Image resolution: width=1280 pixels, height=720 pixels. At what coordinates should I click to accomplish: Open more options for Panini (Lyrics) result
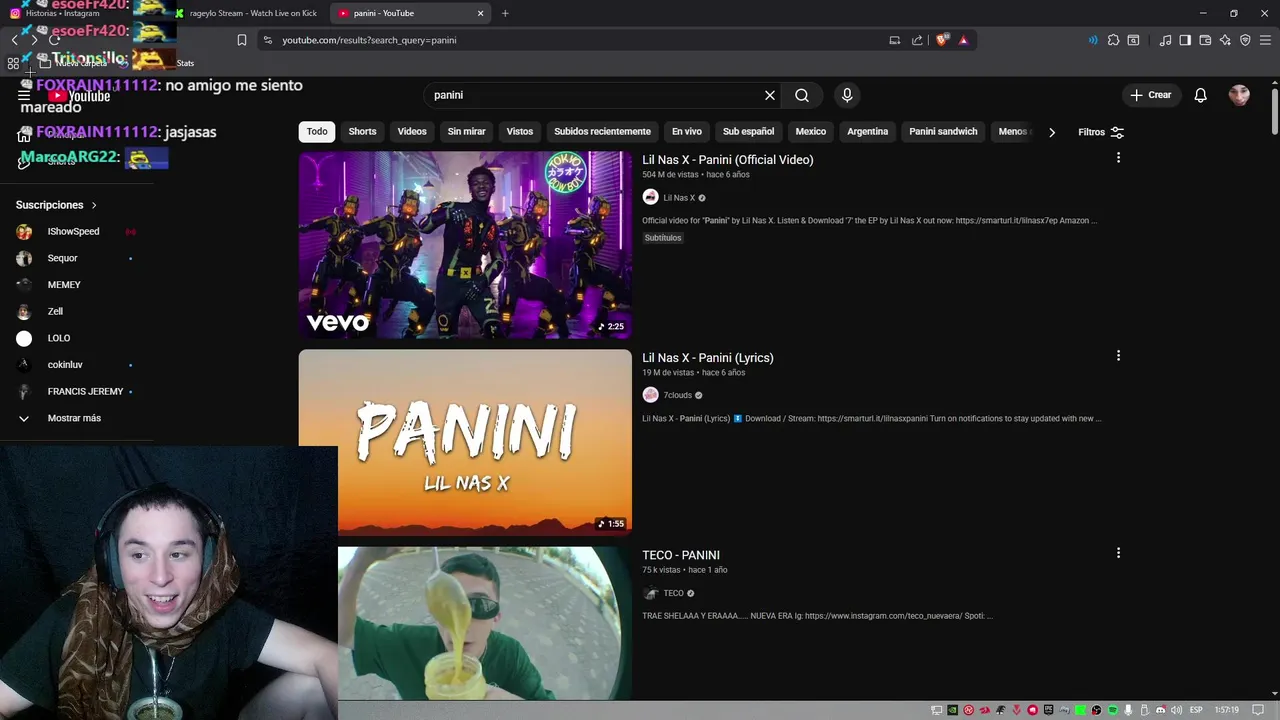pyautogui.click(x=1118, y=356)
